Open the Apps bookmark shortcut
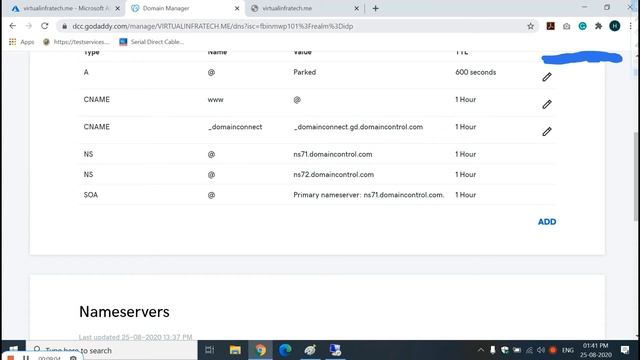640x360 pixels. [22, 42]
